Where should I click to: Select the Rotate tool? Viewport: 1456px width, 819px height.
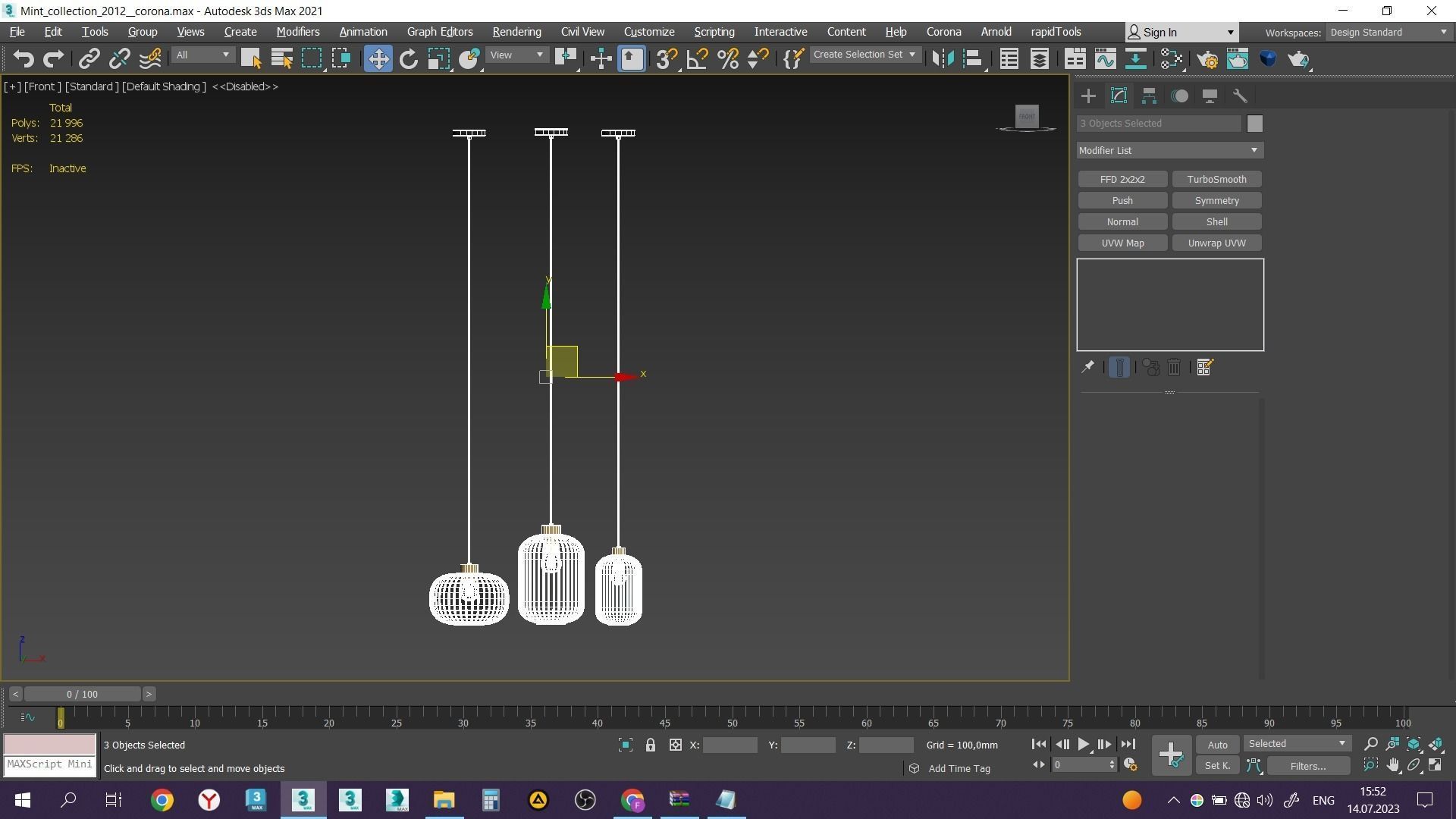[x=409, y=59]
